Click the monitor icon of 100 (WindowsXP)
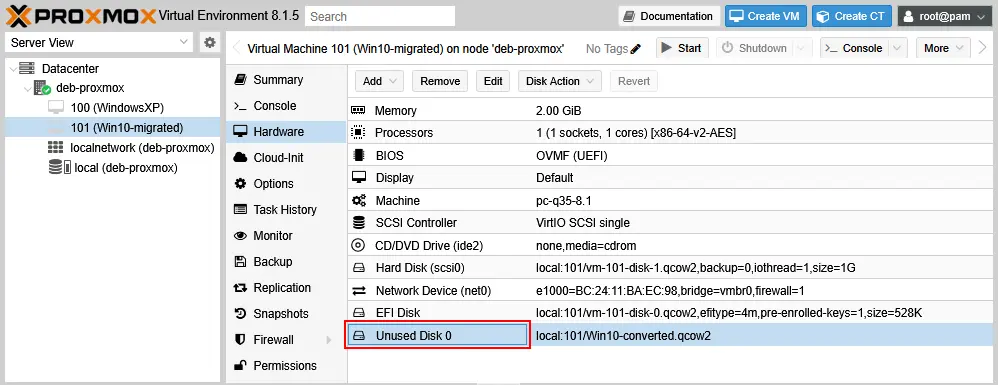 pos(57,108)
